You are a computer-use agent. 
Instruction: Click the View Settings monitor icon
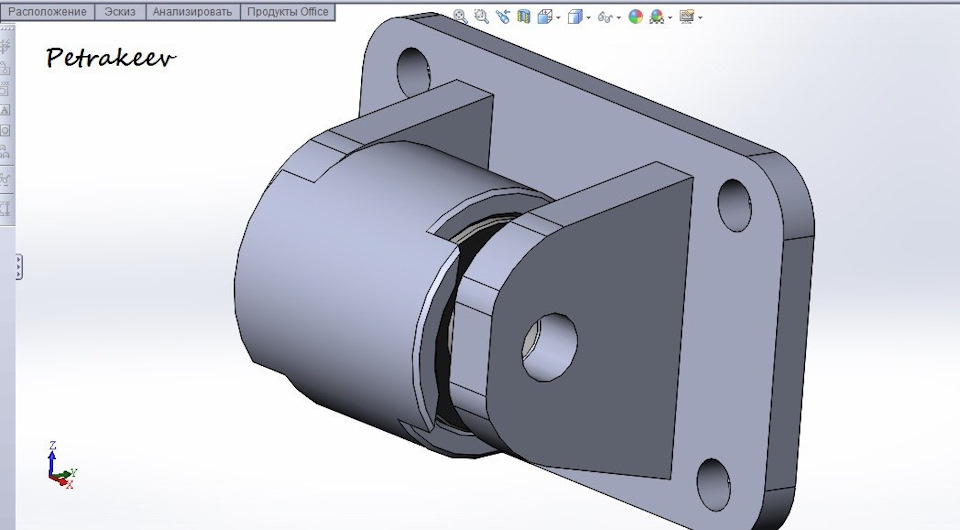coord(687,17)
